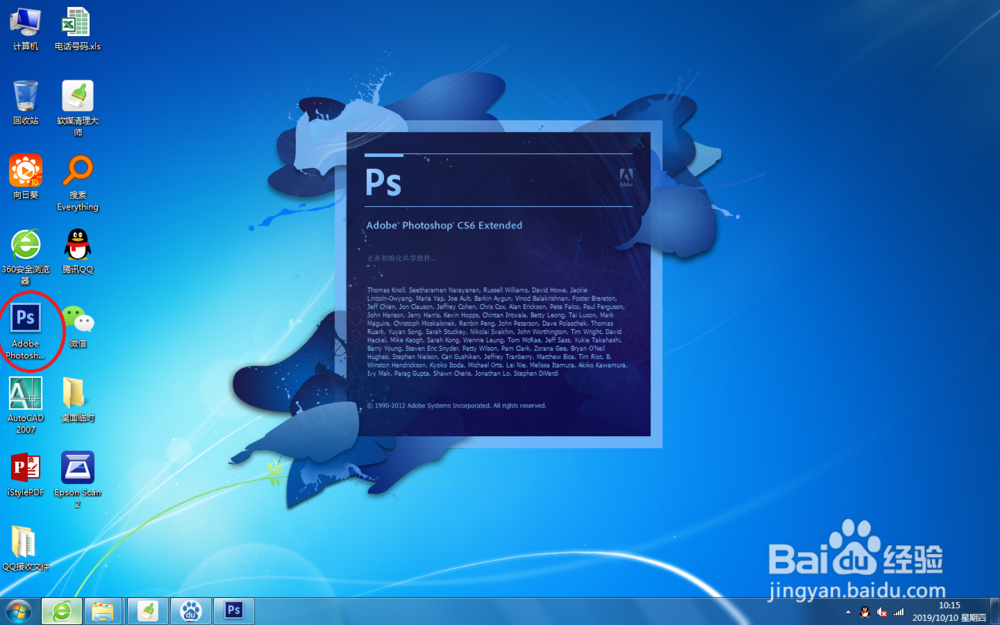The width and height of the screenshot is (1000, 625).
Task: Select the 回收站 recycle bin icon
Action: click(x=26, y=103)
